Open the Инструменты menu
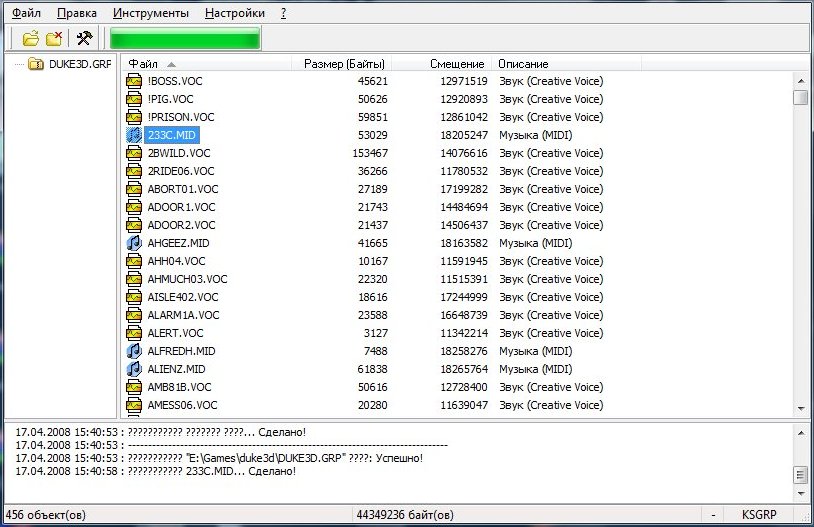 (151, 13)
